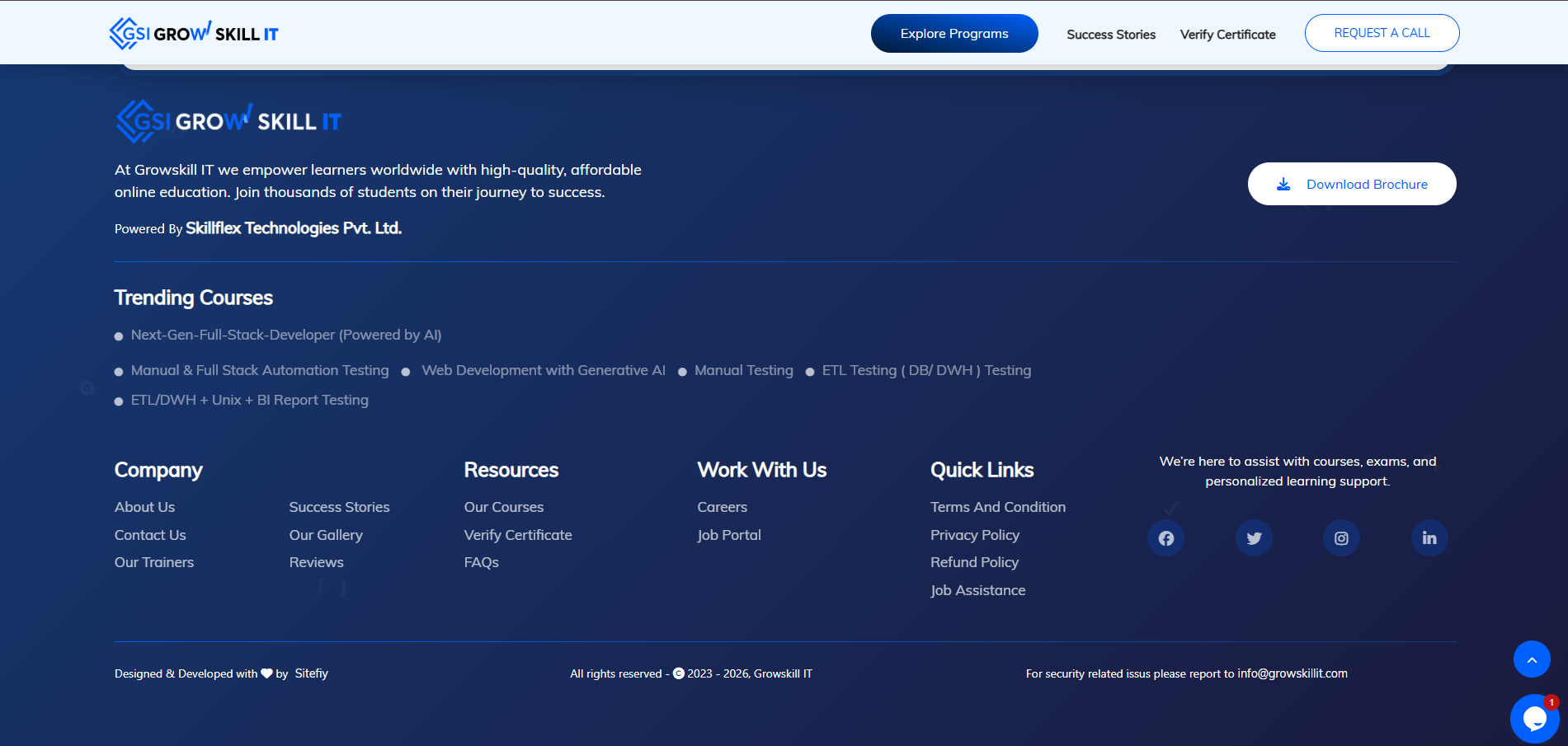Image resolution: width=1568 pixels, height=746 pixels.
Task: Open the LinkedIn social icon
Action: (x=1429, y=538)
